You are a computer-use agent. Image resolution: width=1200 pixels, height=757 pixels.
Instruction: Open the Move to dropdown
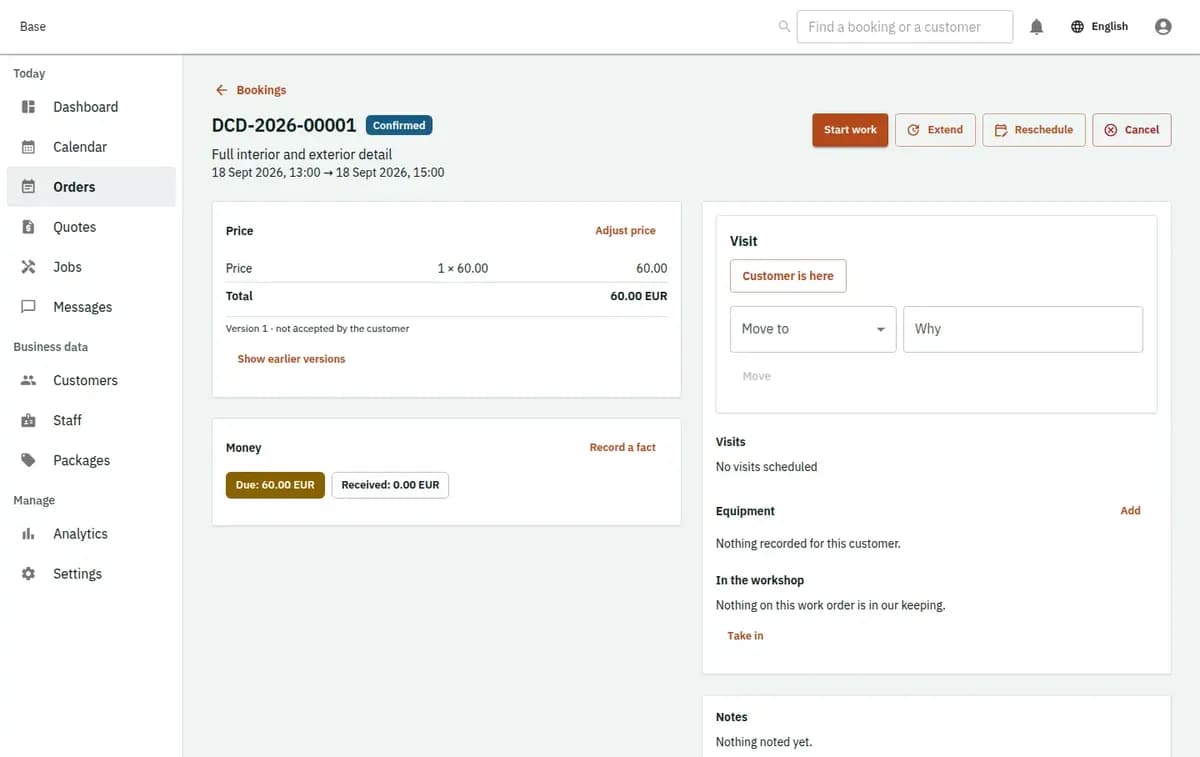(x=813, y=329)
